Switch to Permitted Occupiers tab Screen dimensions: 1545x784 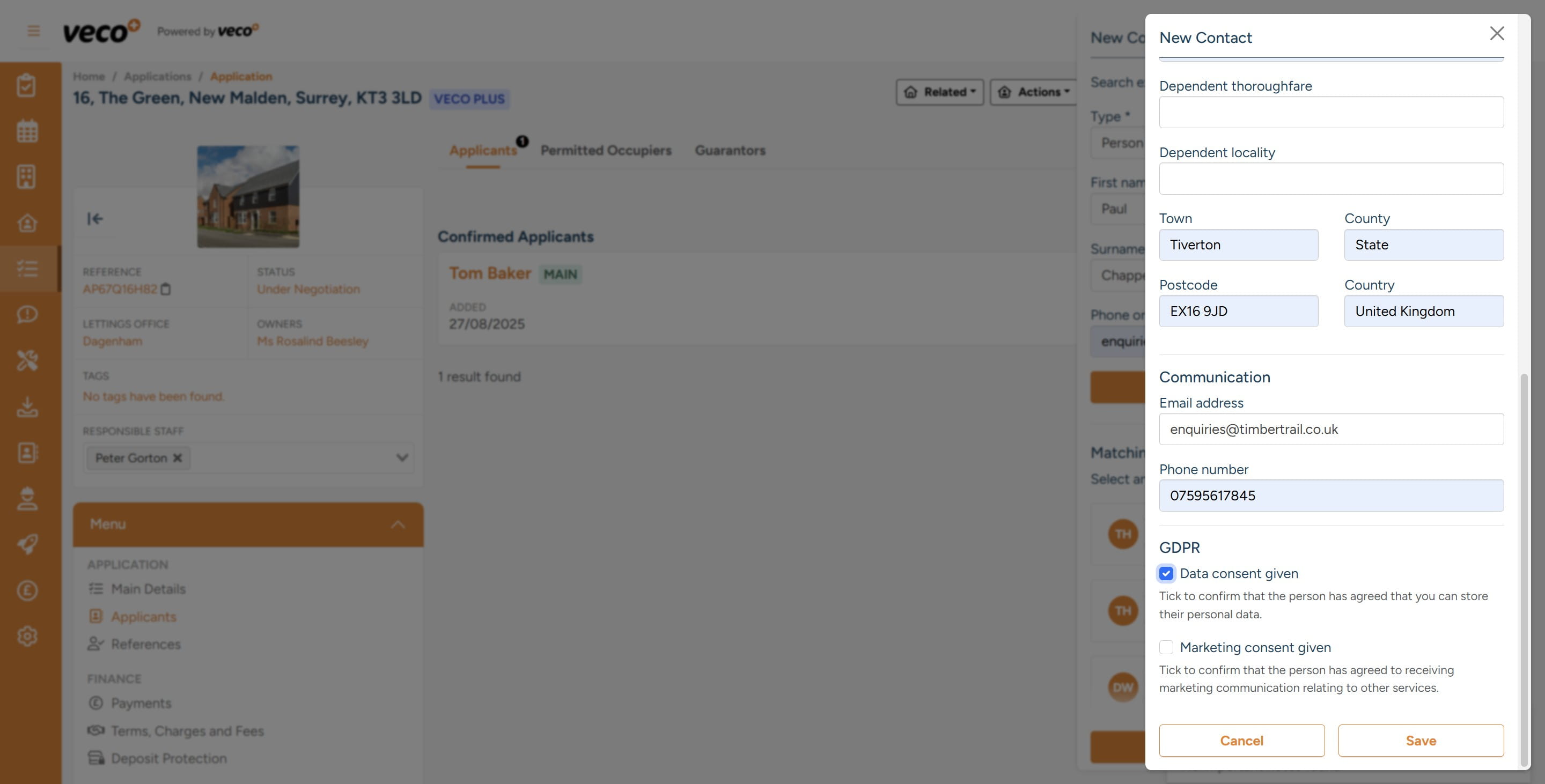606,151
